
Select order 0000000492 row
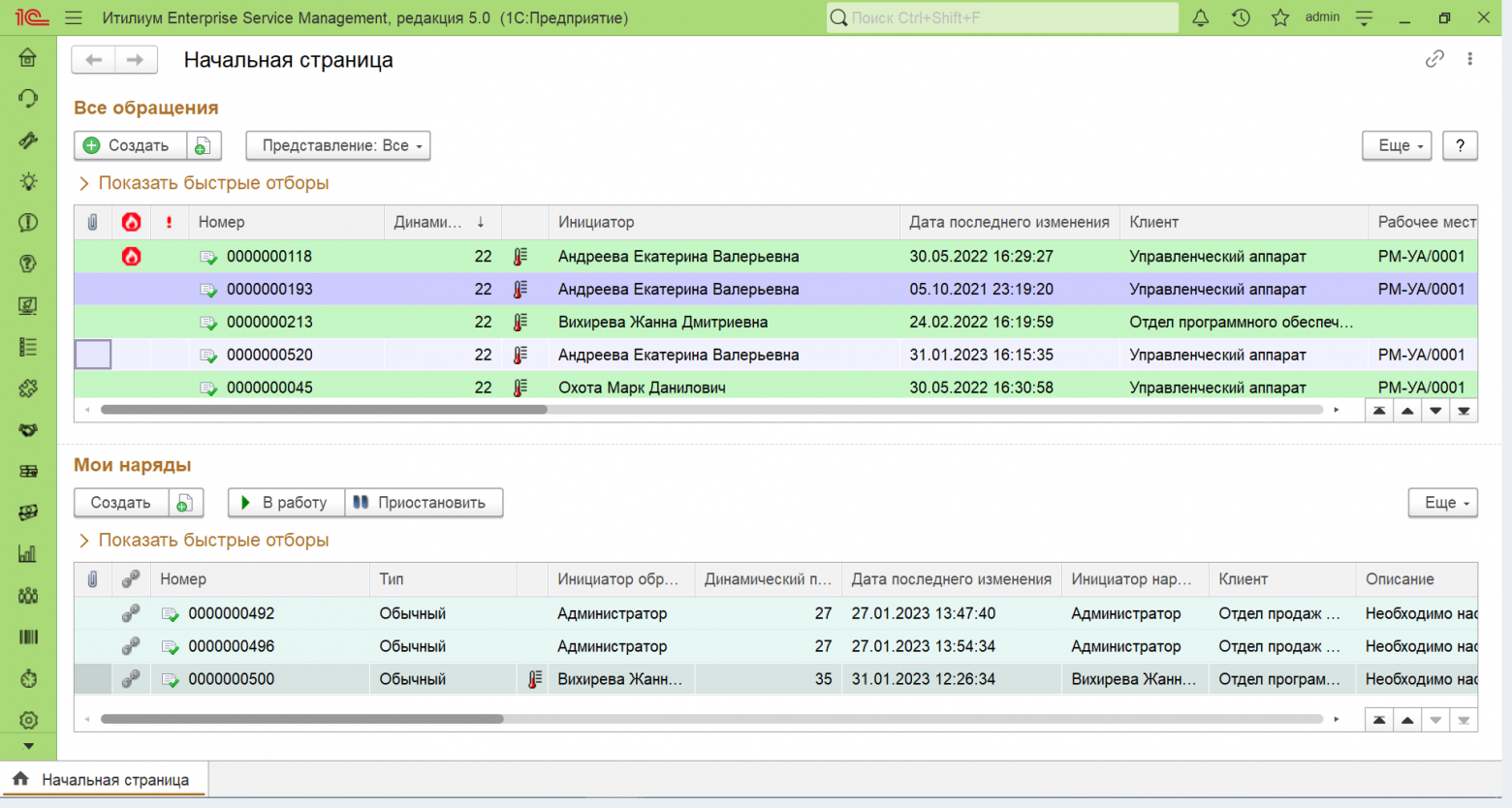click(775, 613)
